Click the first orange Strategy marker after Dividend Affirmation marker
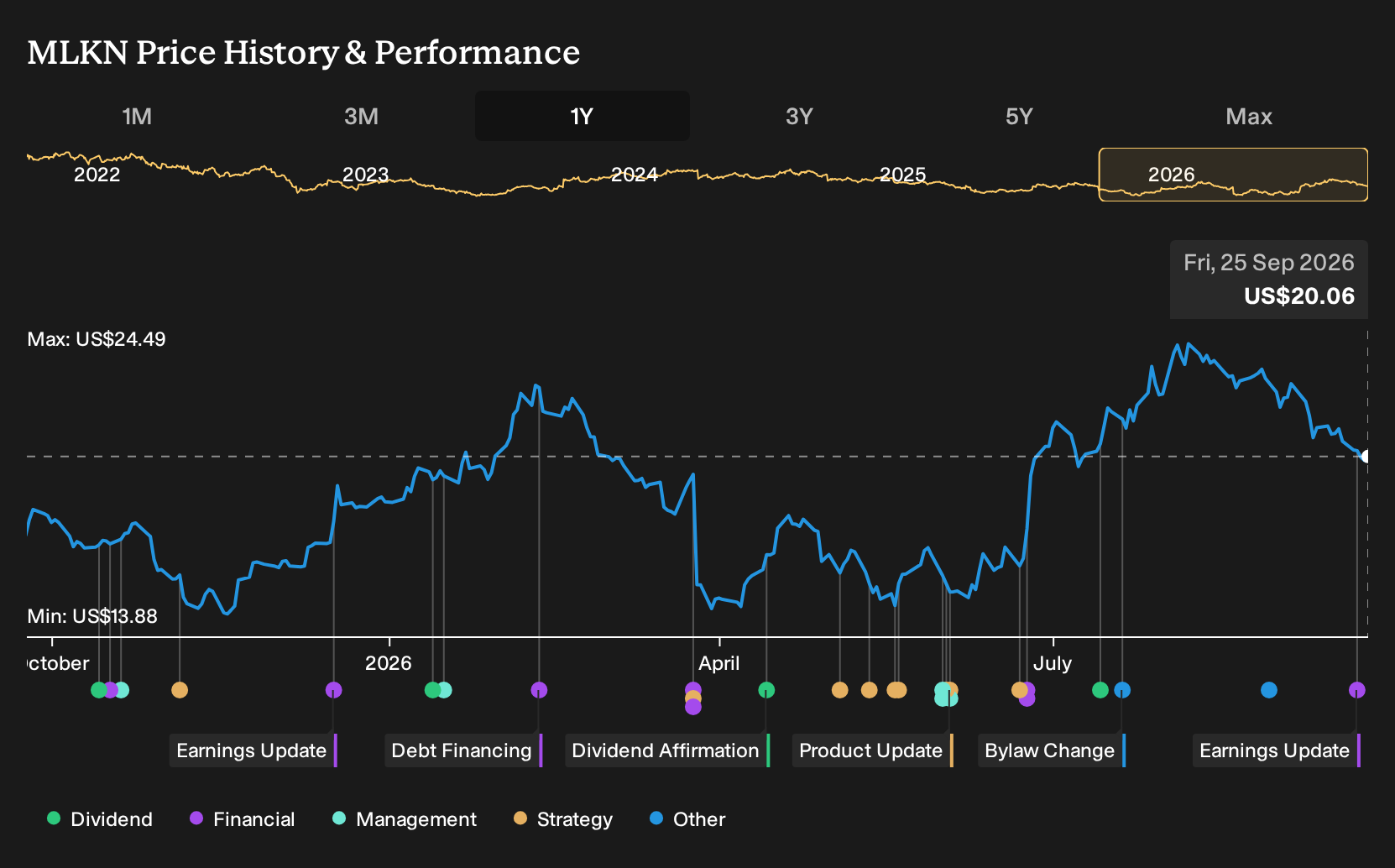 click(839, 690)
